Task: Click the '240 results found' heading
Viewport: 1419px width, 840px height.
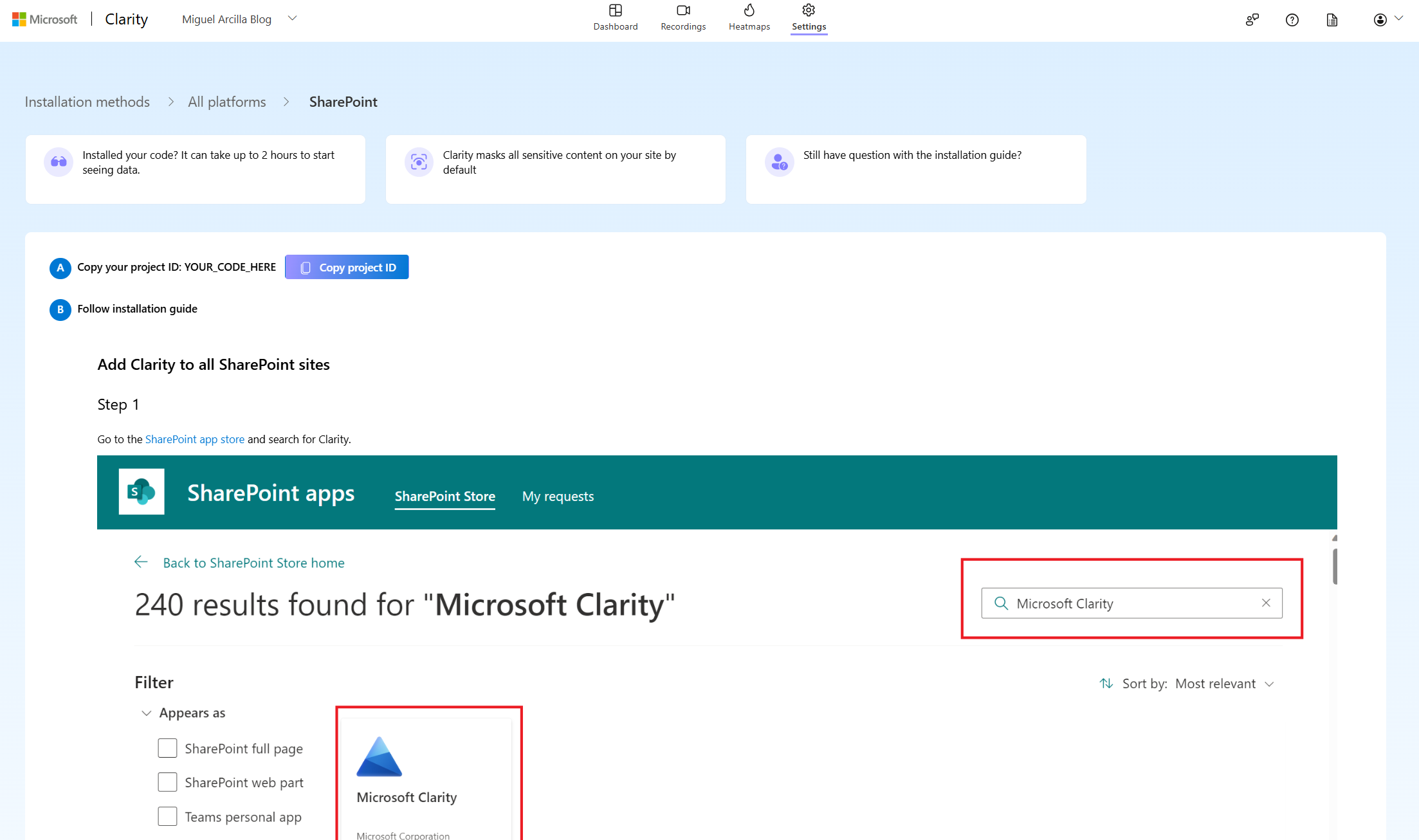Action: point(405,605)
